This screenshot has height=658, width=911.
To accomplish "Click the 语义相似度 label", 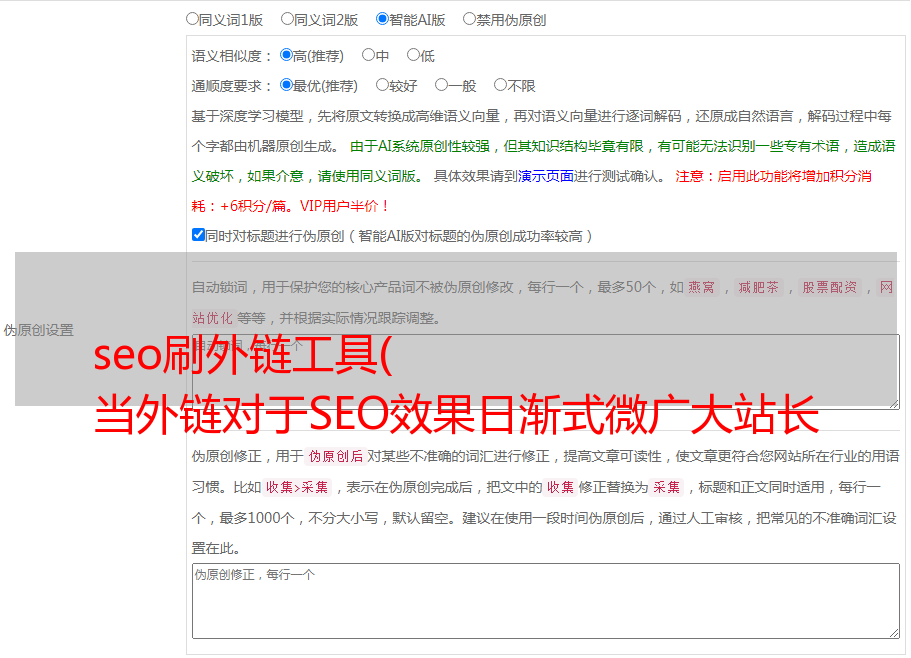I will pyautogui.click(x=232, y=56).
